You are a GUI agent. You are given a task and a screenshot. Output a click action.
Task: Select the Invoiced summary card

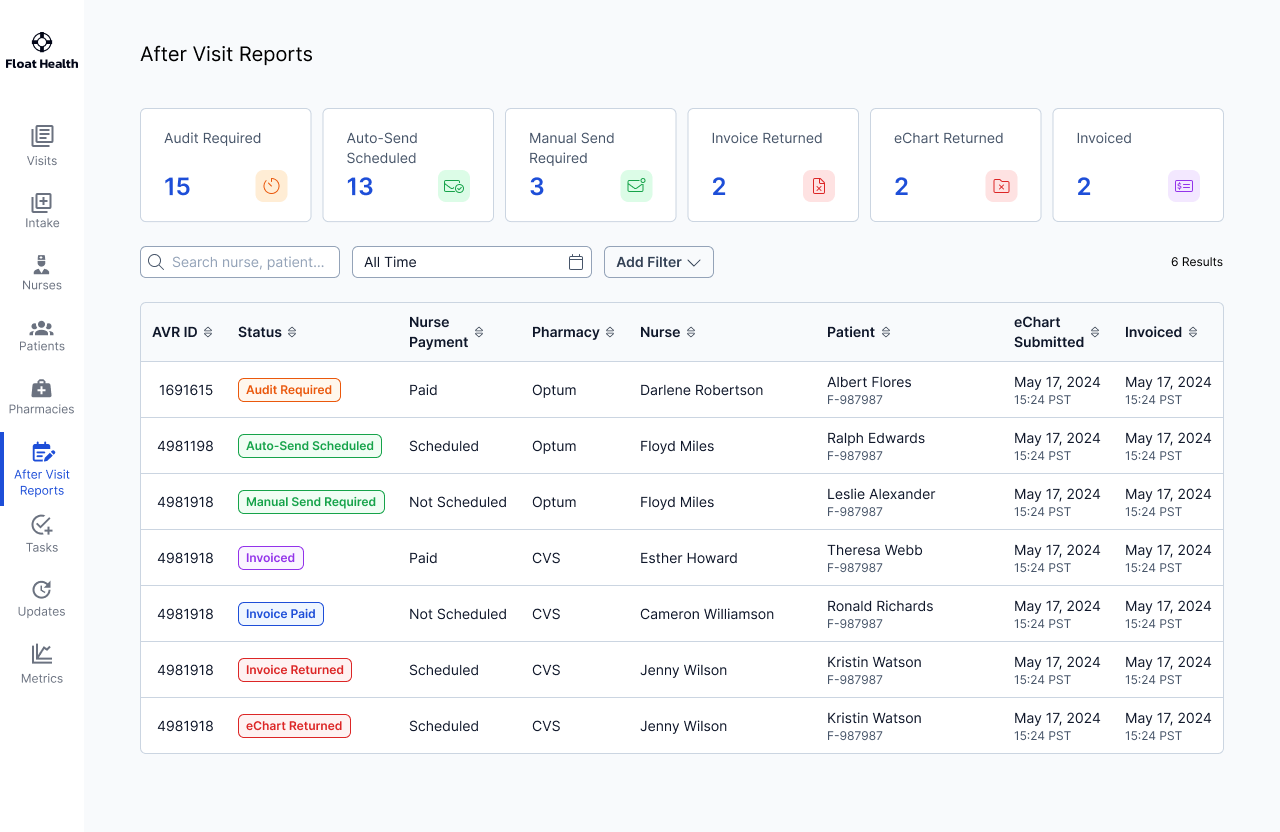(x=1137, y=165)
